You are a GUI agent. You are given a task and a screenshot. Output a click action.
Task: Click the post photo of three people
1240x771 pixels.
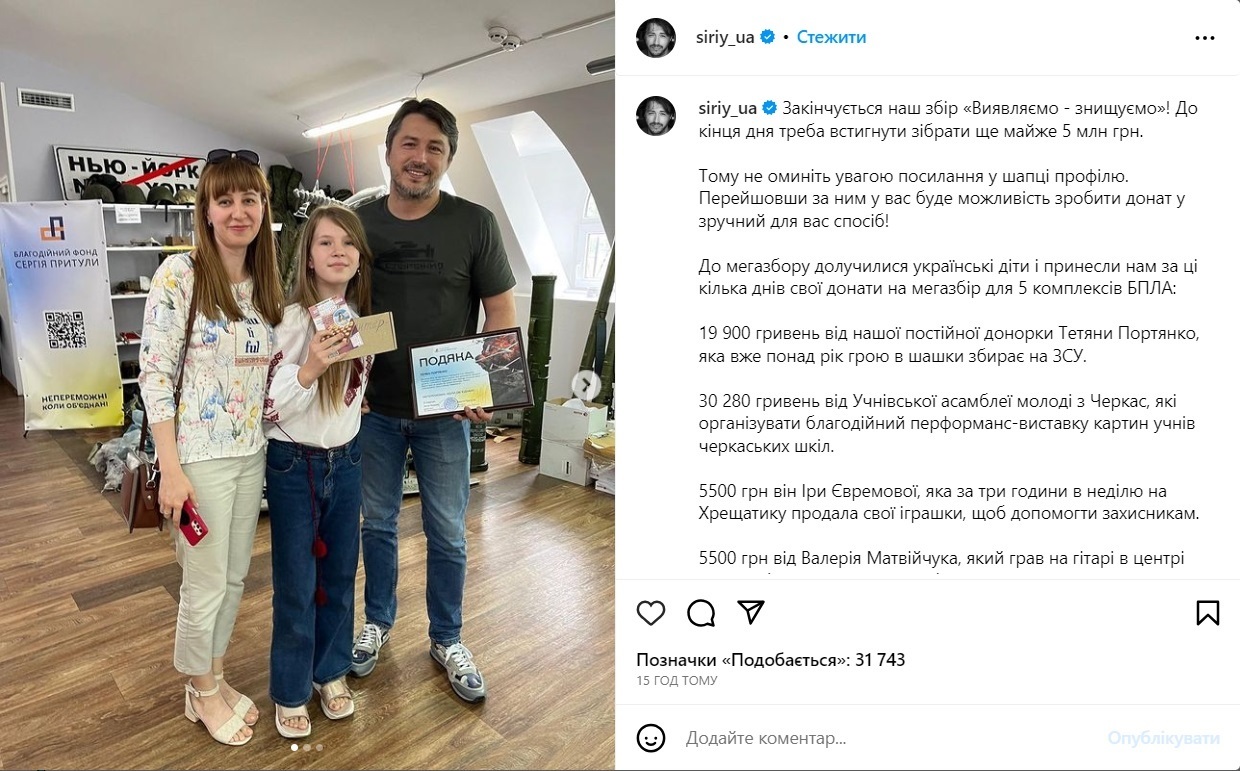tap(307, 385)
